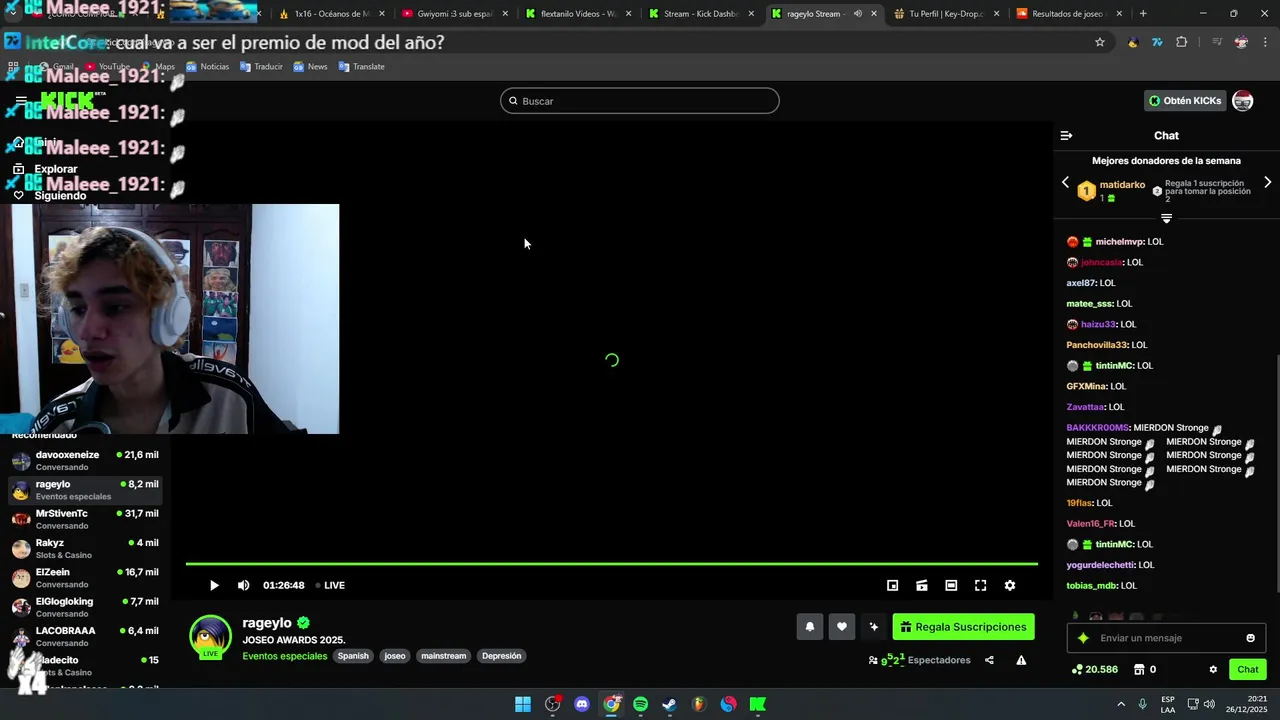This screenshot has height=720, width=1280.
Task: Open Steam from the Windows taskbar
Action: 669,704
